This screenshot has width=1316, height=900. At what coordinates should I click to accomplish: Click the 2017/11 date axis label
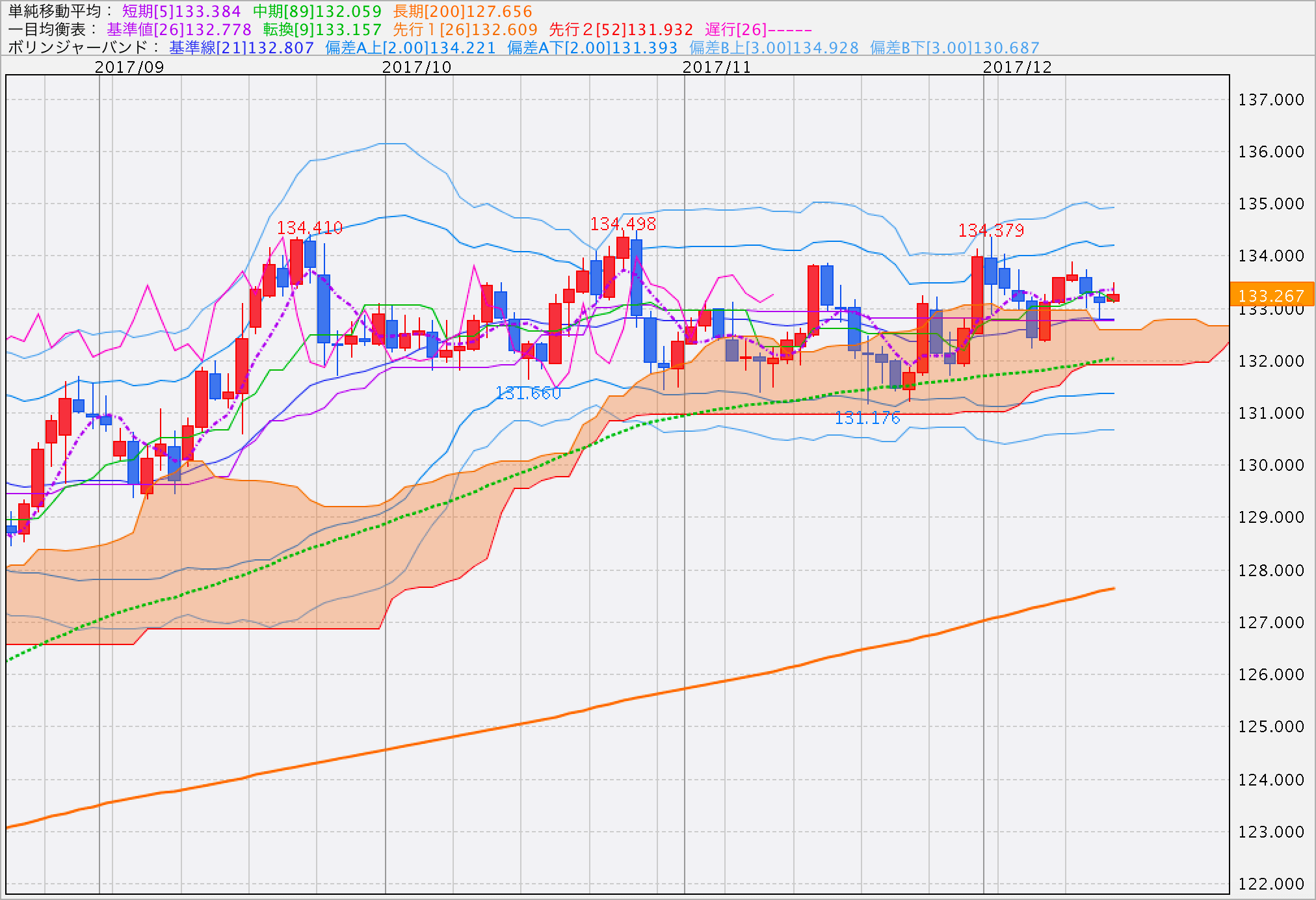click(x=717, y=67)
